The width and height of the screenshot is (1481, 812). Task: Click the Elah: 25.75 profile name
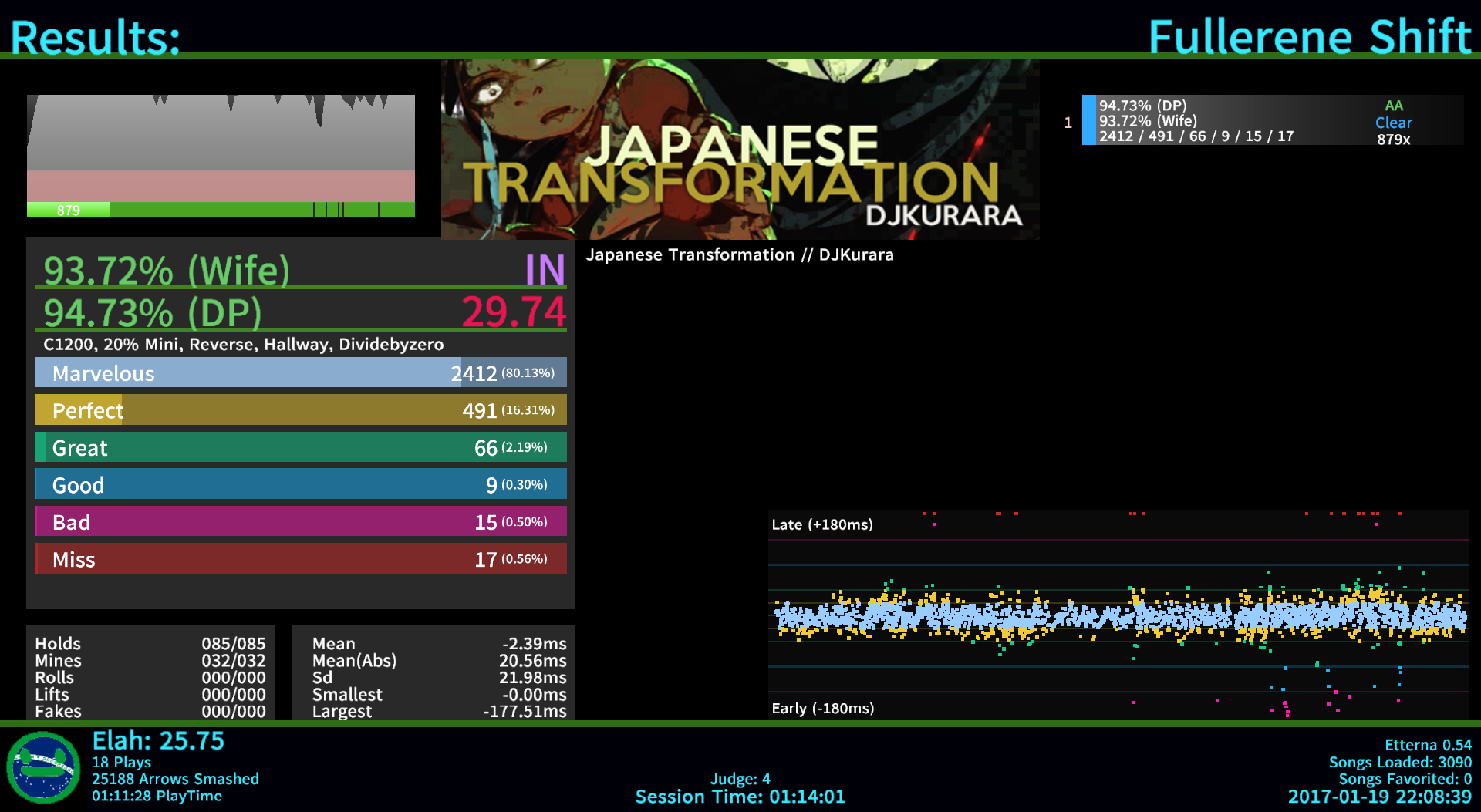click(x=158, y=741)
